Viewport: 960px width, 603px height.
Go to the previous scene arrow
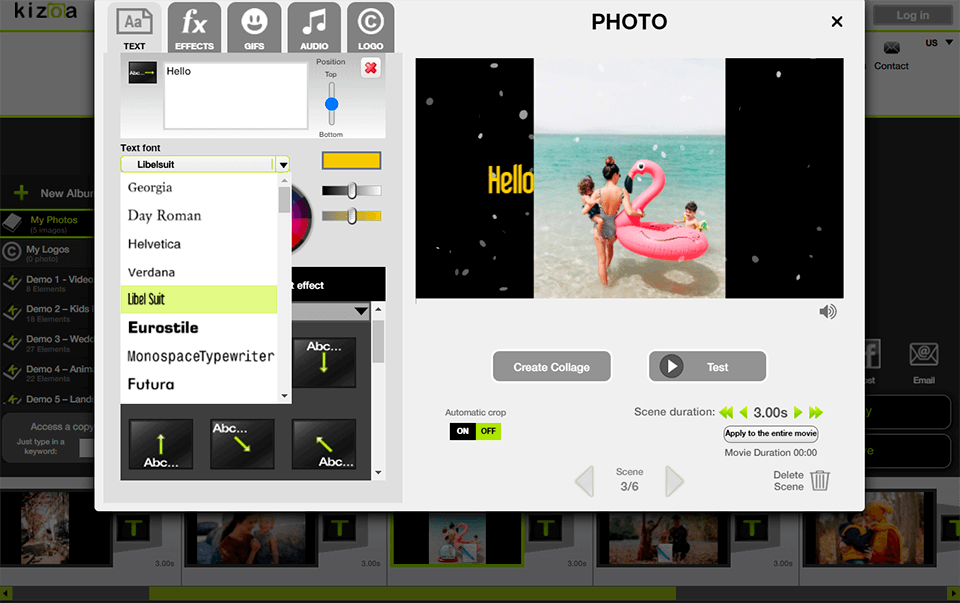pyautogui.click(x=584, y=481)
